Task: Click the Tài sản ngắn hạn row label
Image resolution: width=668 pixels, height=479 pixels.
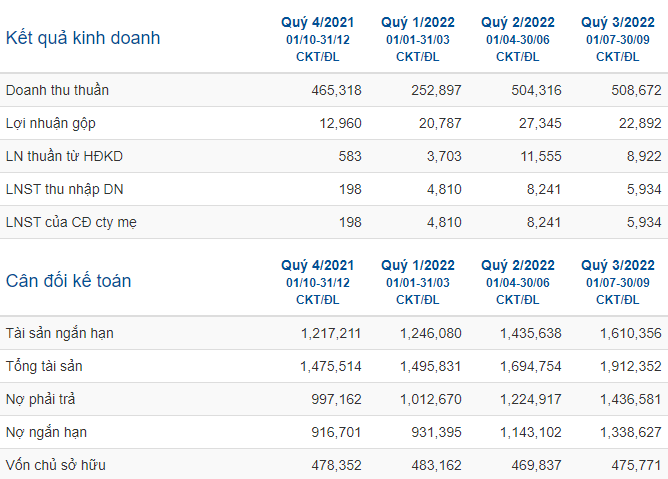Action: [x=60, y=333]
